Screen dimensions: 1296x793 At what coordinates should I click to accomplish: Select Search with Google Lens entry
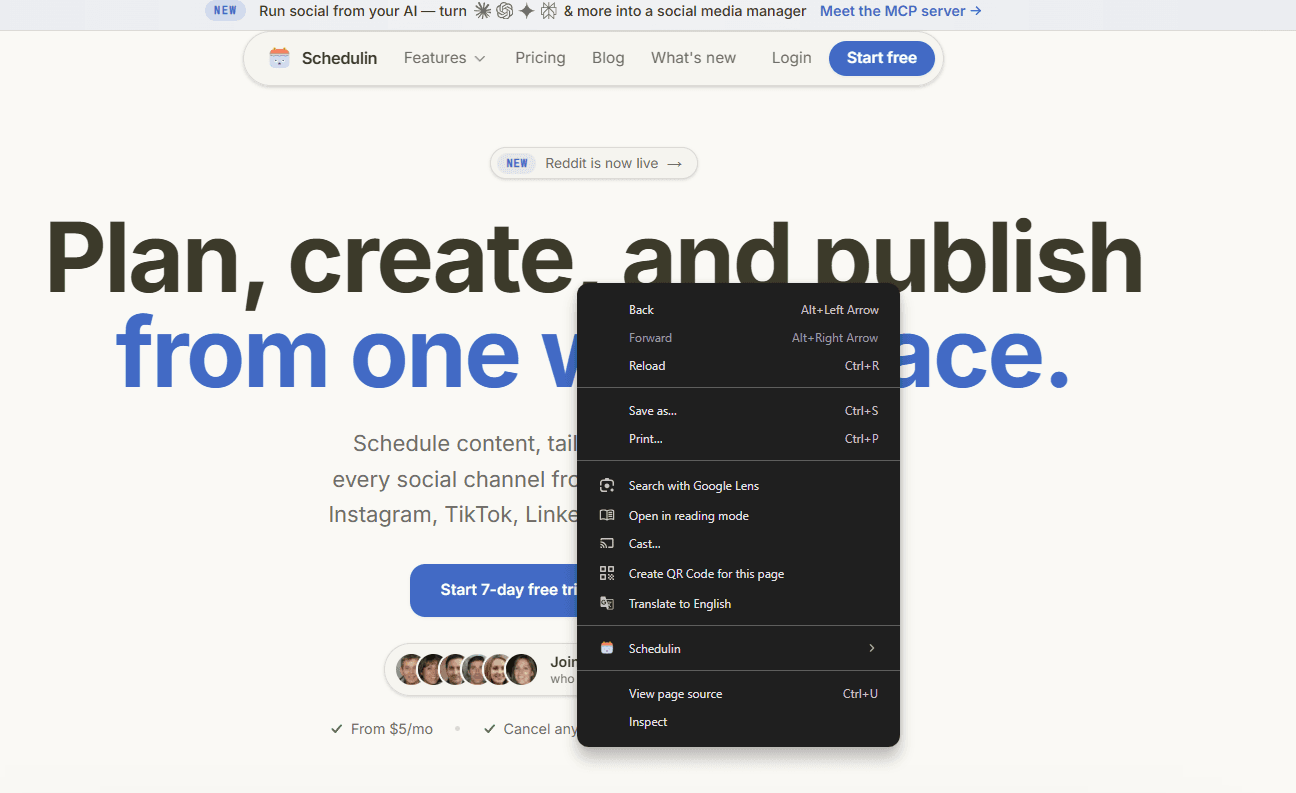coord(739,486)
